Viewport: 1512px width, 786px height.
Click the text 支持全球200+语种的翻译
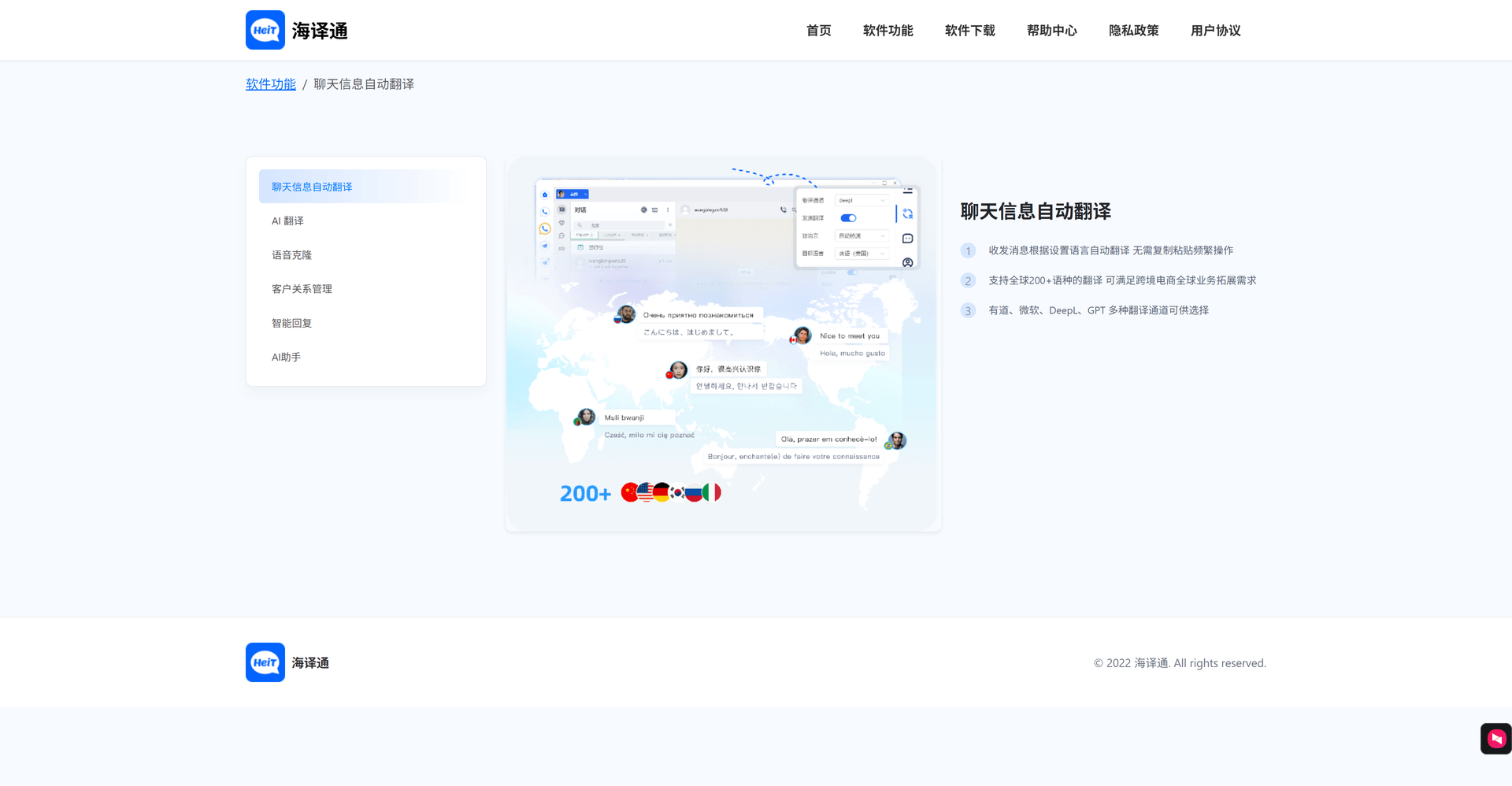point(1046,280)
